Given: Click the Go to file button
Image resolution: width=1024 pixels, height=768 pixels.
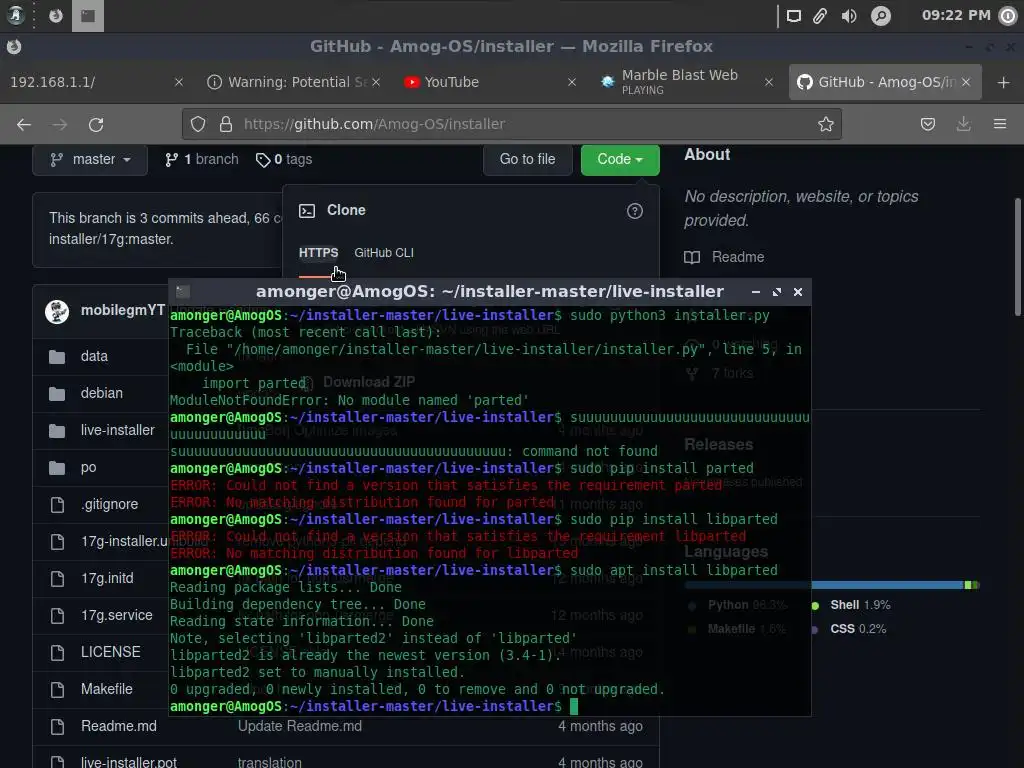Looking at the screenshot, I should tap(528, 159).
